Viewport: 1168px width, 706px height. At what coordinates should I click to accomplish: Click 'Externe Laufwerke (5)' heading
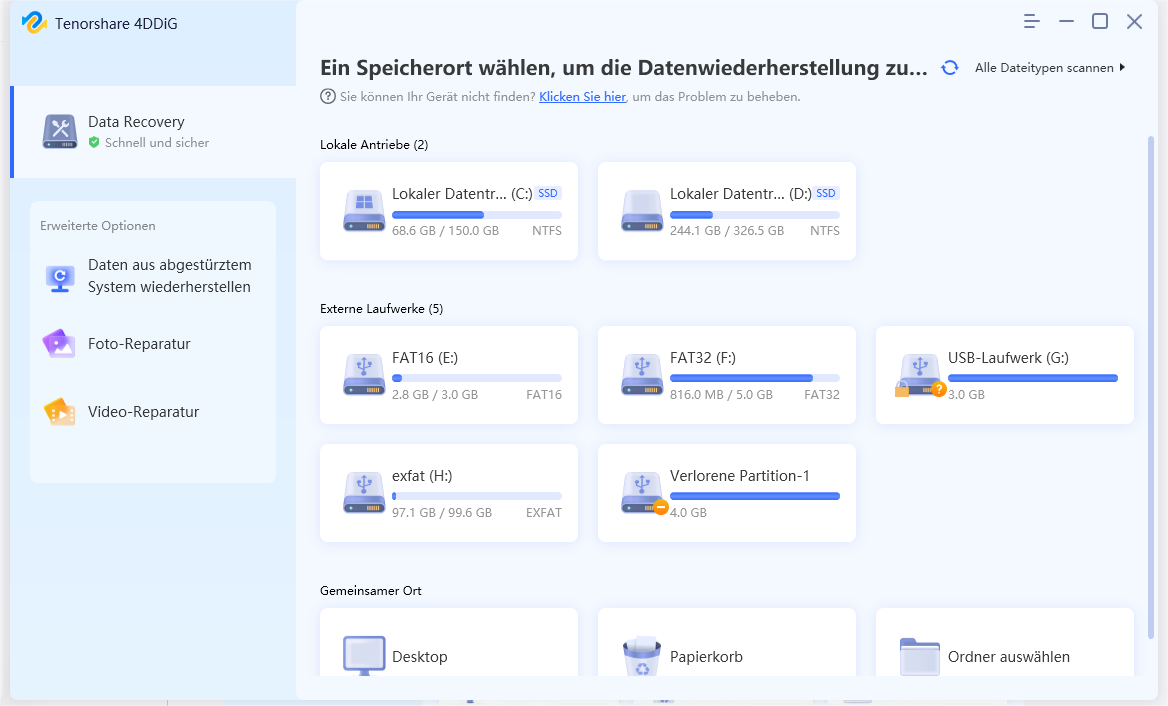381,308
